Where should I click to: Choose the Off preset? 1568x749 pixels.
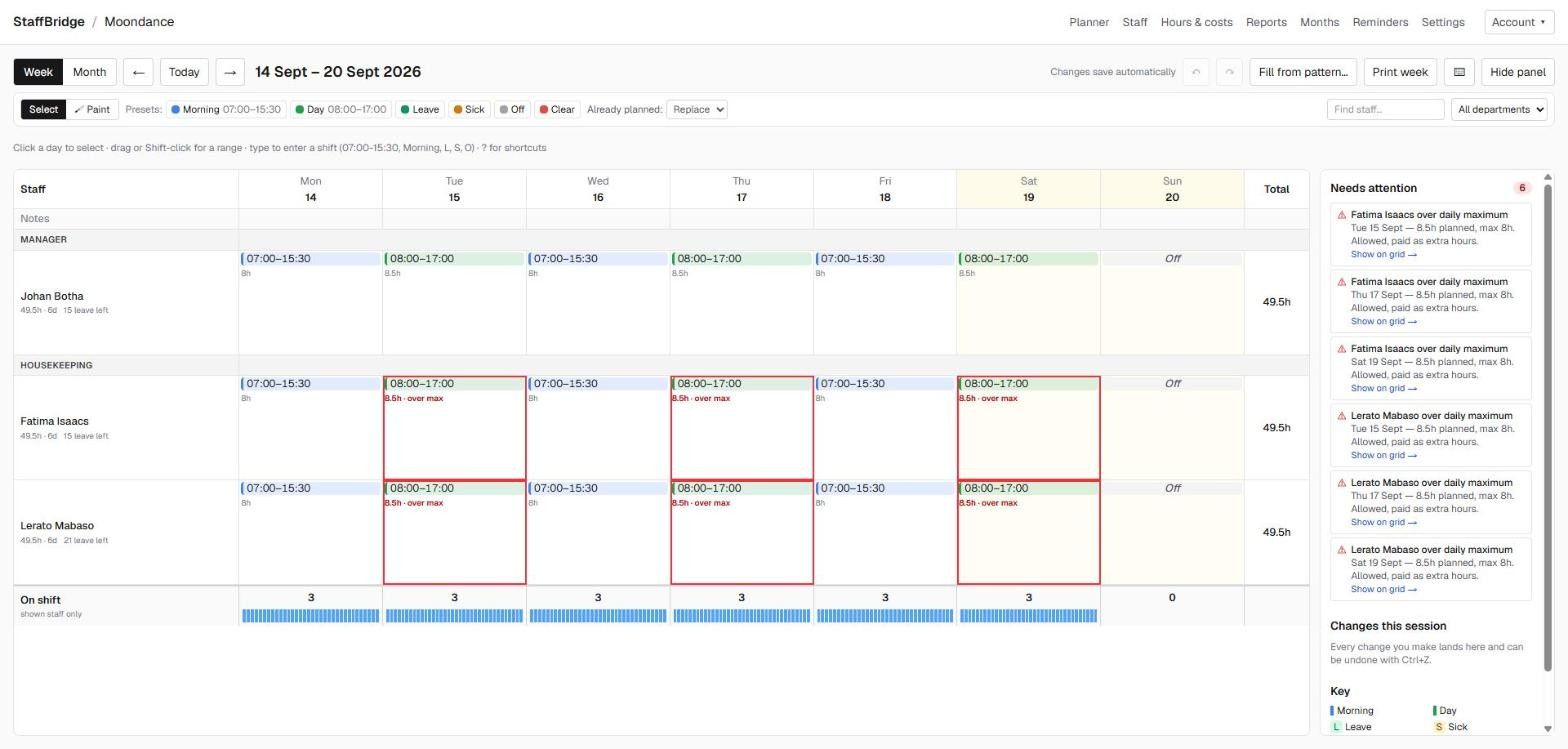pos(513,110)
